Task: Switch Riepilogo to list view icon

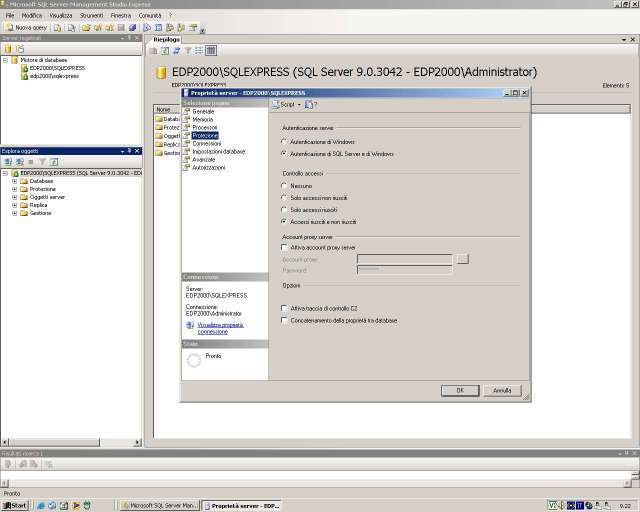Action: pyautogui.click(x=199, y=51)
